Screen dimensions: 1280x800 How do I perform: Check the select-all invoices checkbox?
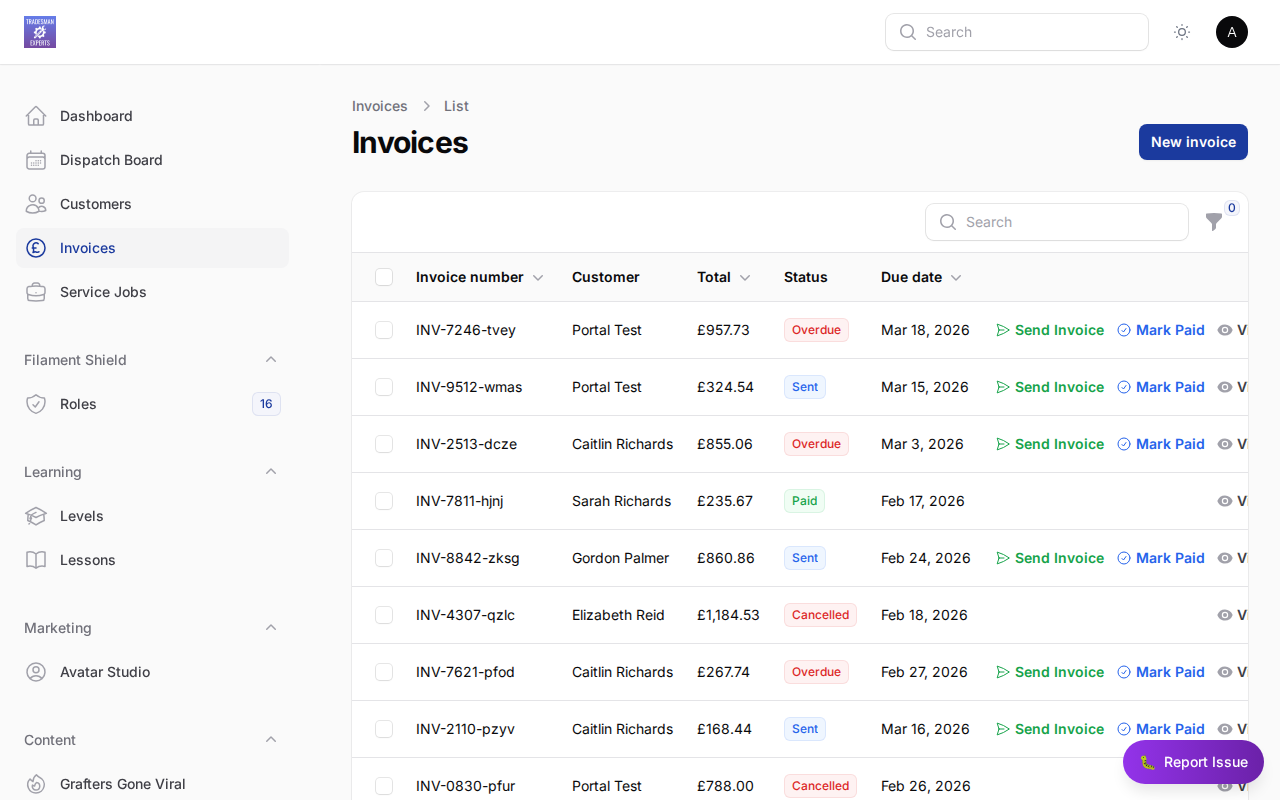tap(384, 277)
